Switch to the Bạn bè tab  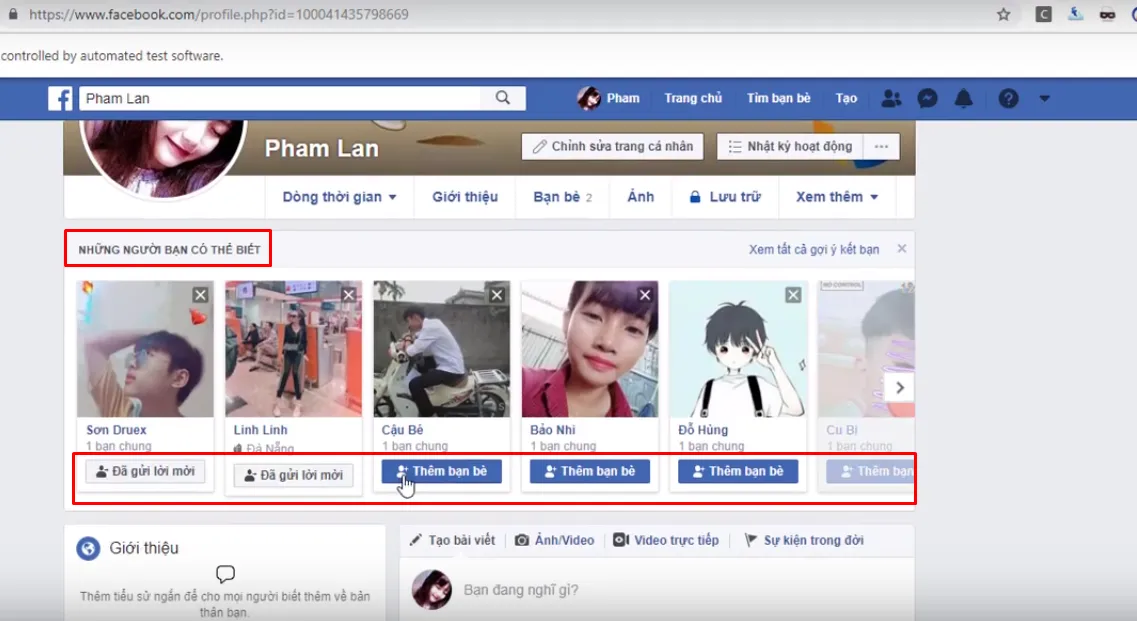coord(555,197)
